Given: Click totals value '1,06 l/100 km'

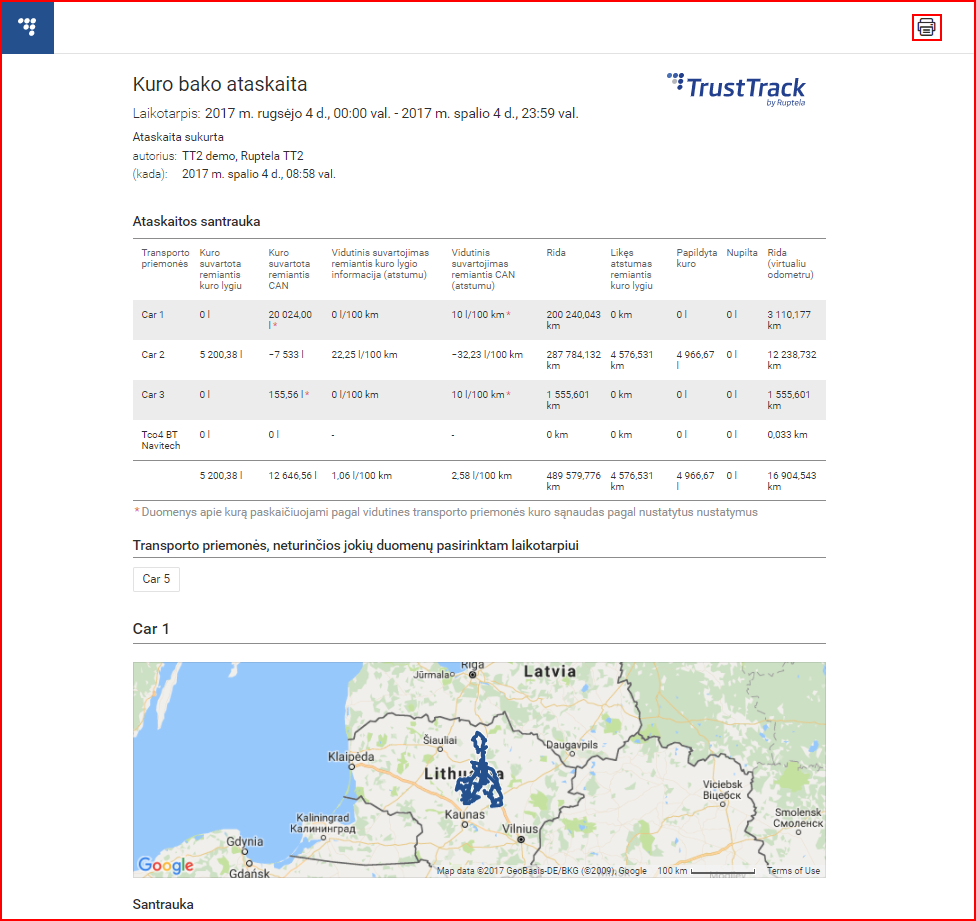Looking at the screenshot, I should 362,475.
